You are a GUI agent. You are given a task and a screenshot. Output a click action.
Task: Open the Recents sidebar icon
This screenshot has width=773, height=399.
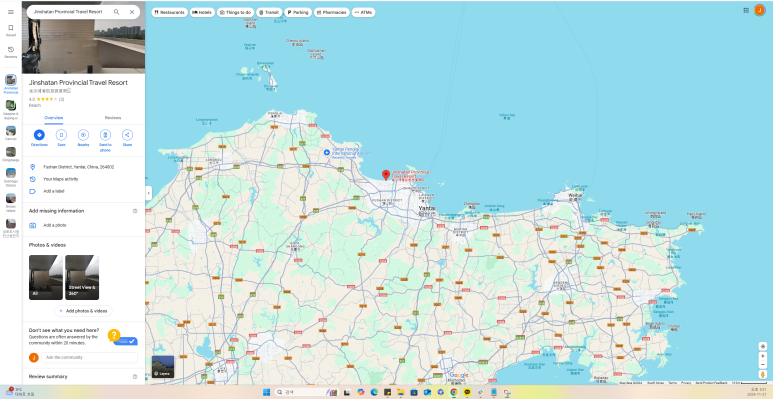click(x=11, y=52)
